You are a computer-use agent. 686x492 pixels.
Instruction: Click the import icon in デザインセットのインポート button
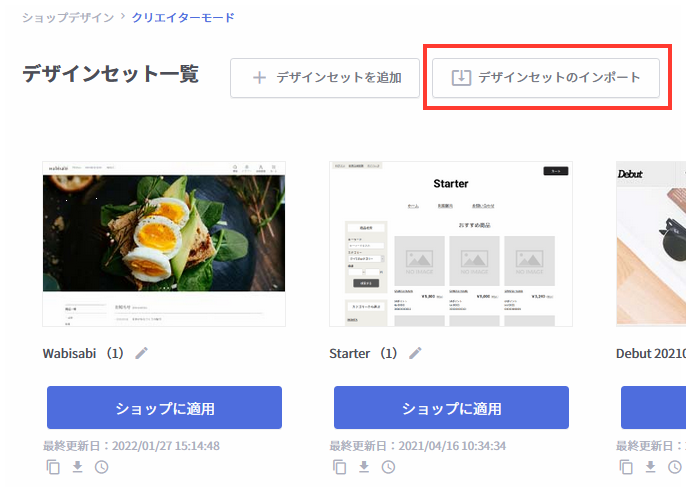pos(461,78)
